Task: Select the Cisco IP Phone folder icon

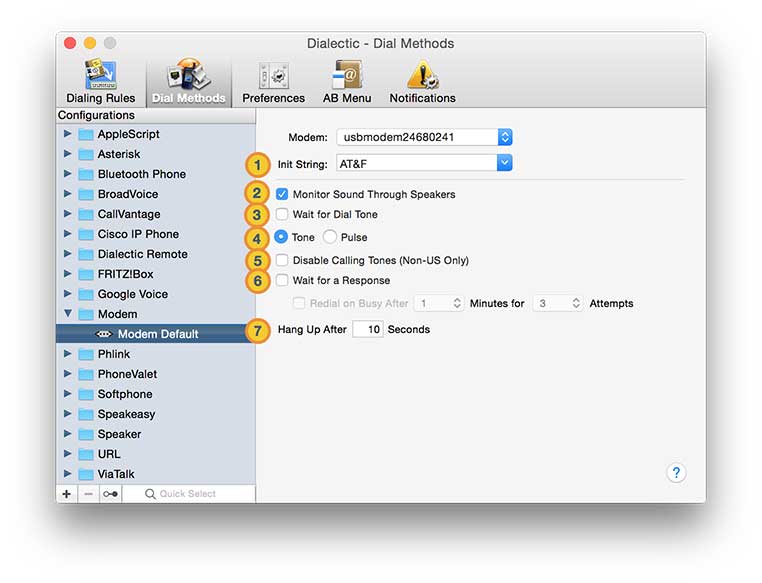Action: [86, 234]
